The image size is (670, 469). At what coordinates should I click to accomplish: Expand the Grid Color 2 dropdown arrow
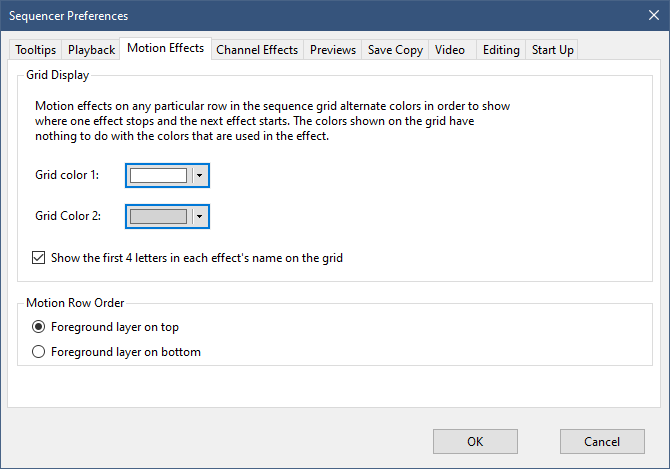(x=199, y=216)
